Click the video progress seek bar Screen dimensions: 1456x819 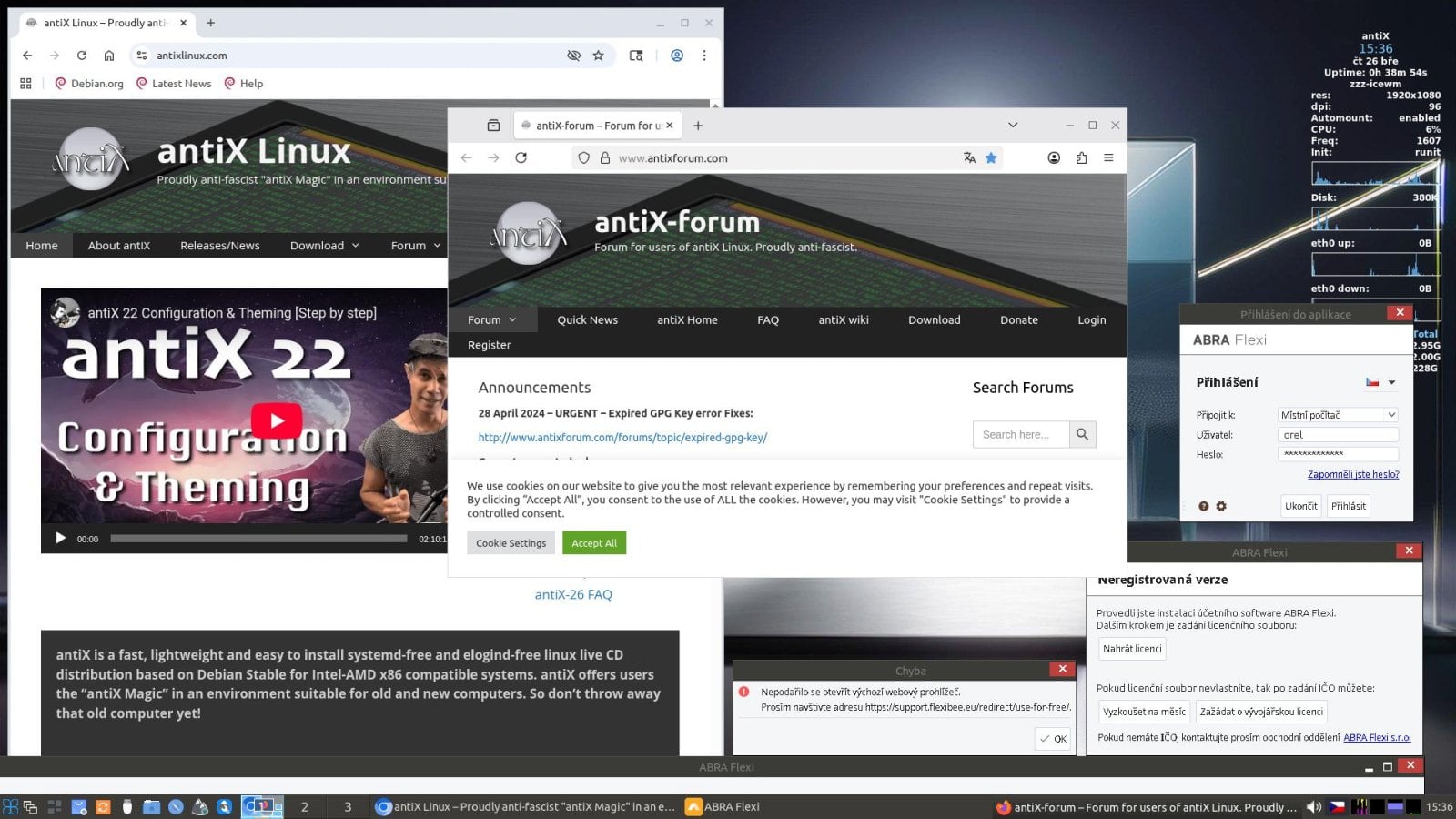coord(258,538)
